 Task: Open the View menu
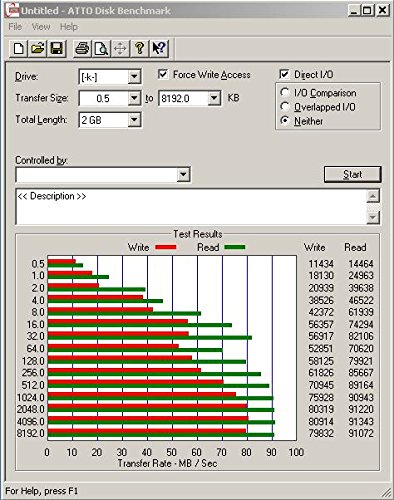tap(41, 27)
